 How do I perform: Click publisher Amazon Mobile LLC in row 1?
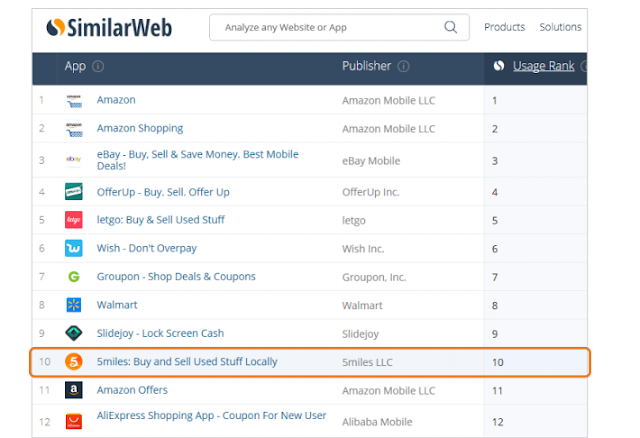[389, 101]
